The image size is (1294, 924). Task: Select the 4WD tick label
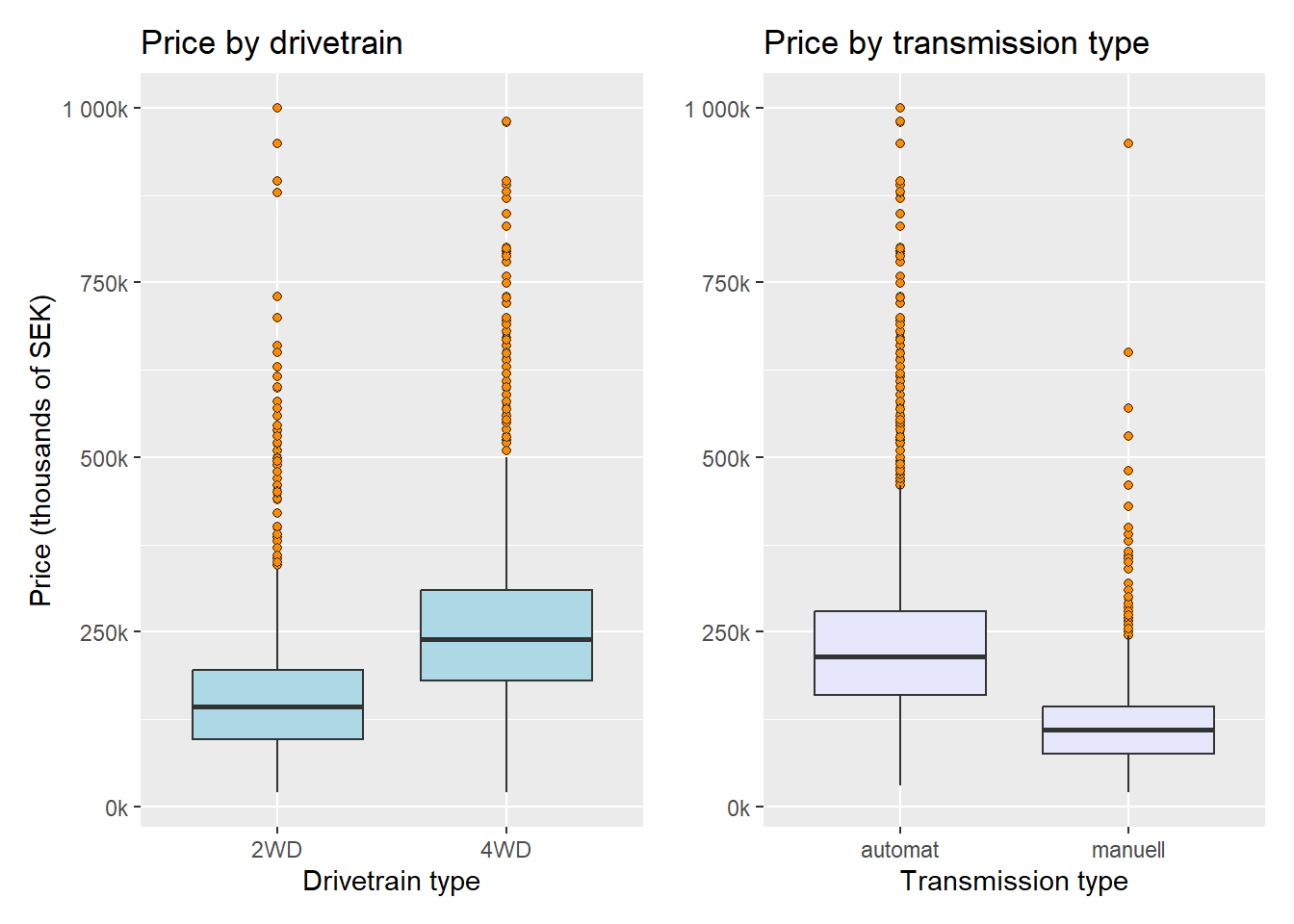[505, 850]
